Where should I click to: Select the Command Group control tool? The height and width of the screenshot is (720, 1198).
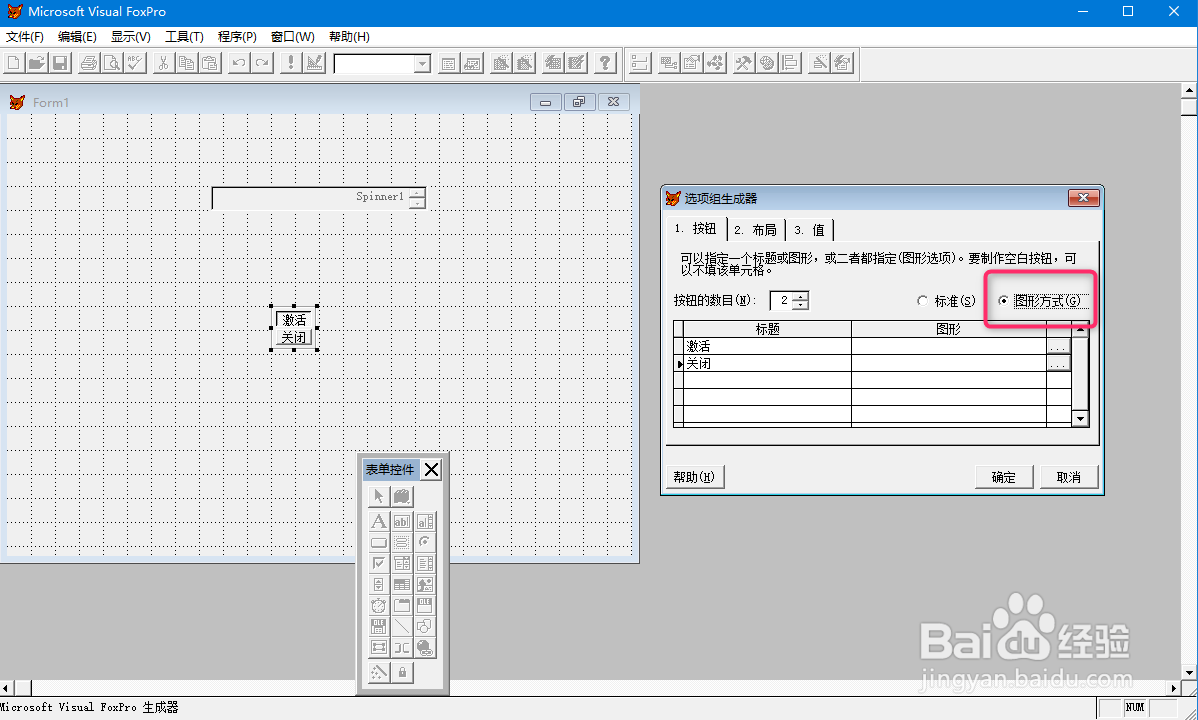402,543
